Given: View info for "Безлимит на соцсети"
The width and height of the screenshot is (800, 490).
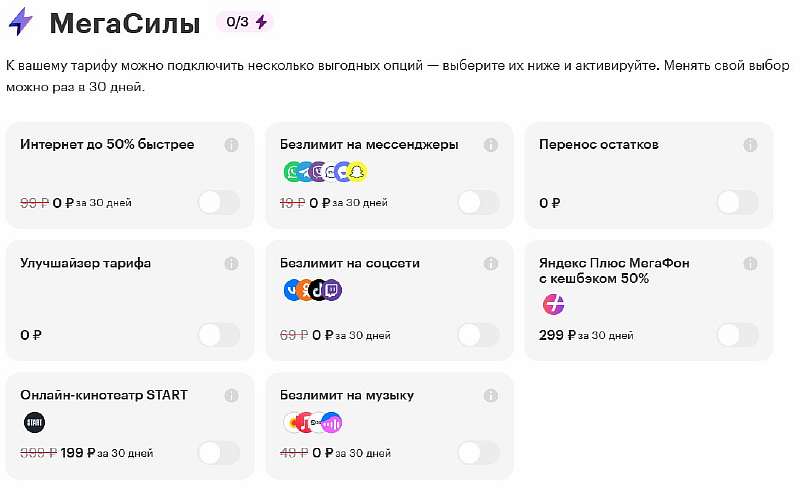Looking at the screenshot, I should [x=491, y=264].
